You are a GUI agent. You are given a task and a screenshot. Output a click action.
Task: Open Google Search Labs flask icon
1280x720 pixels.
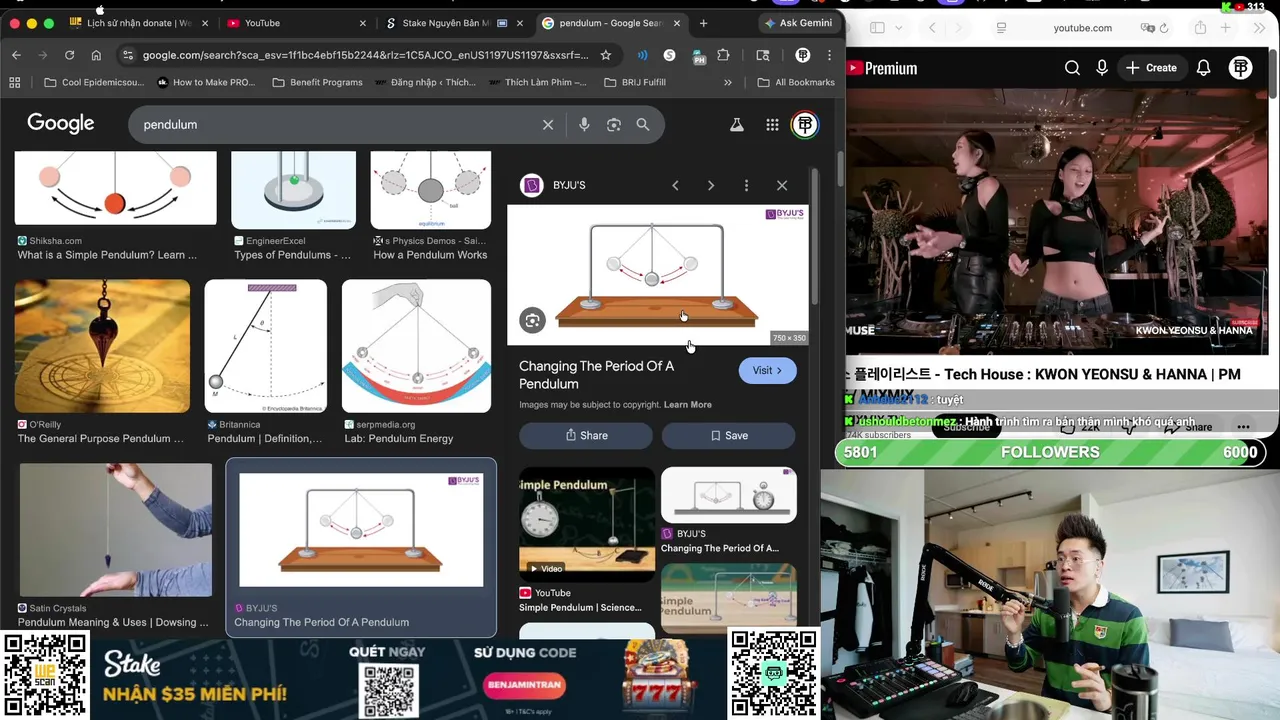pos(737,125)
